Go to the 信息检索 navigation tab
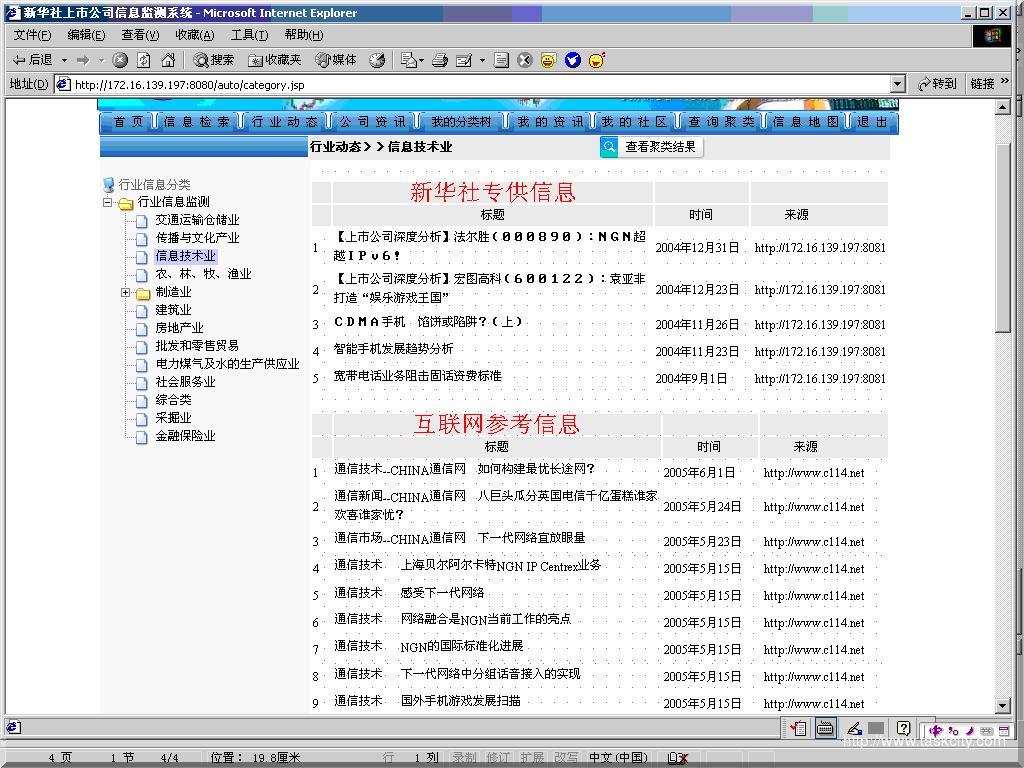The width and height of the screenshot is (1024, 768). pyautogui.click(x=197, y=122)
